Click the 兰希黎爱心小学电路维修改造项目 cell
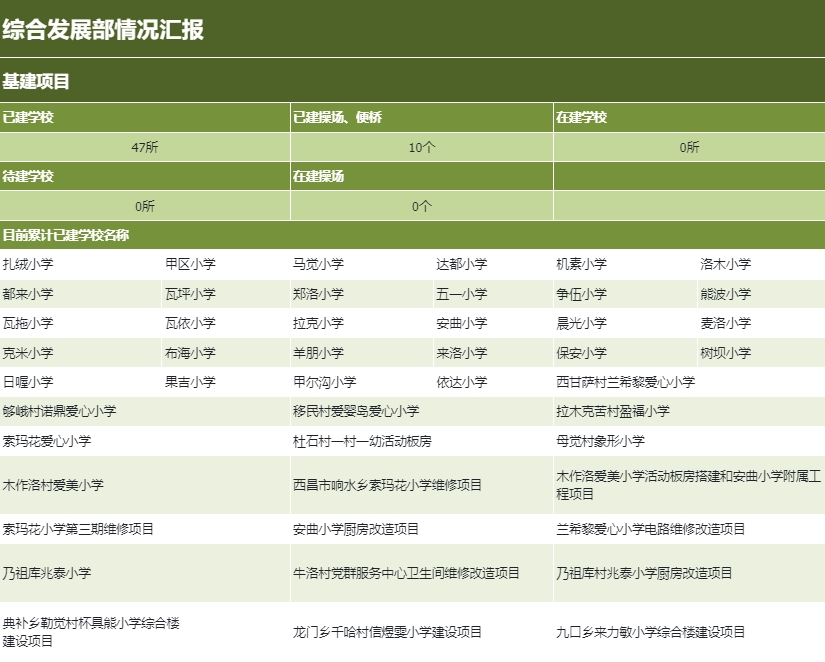Image resolution: width=825 pixels, height=662 pixels. pyautogui.click(x=689, y=529)
